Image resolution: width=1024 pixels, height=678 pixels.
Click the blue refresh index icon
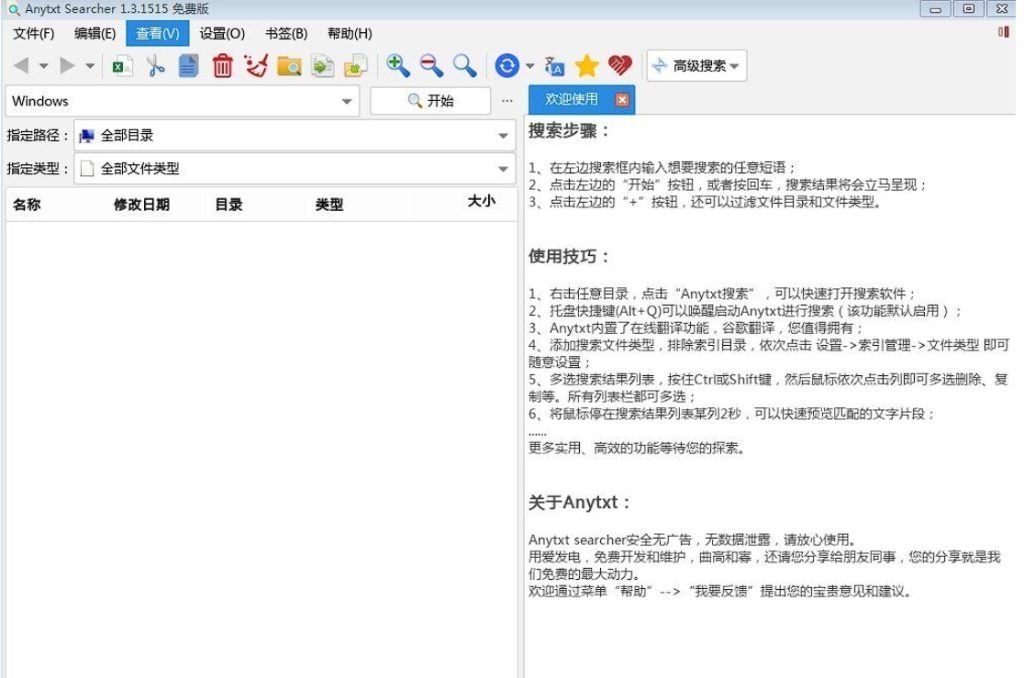tap(507, 65)
